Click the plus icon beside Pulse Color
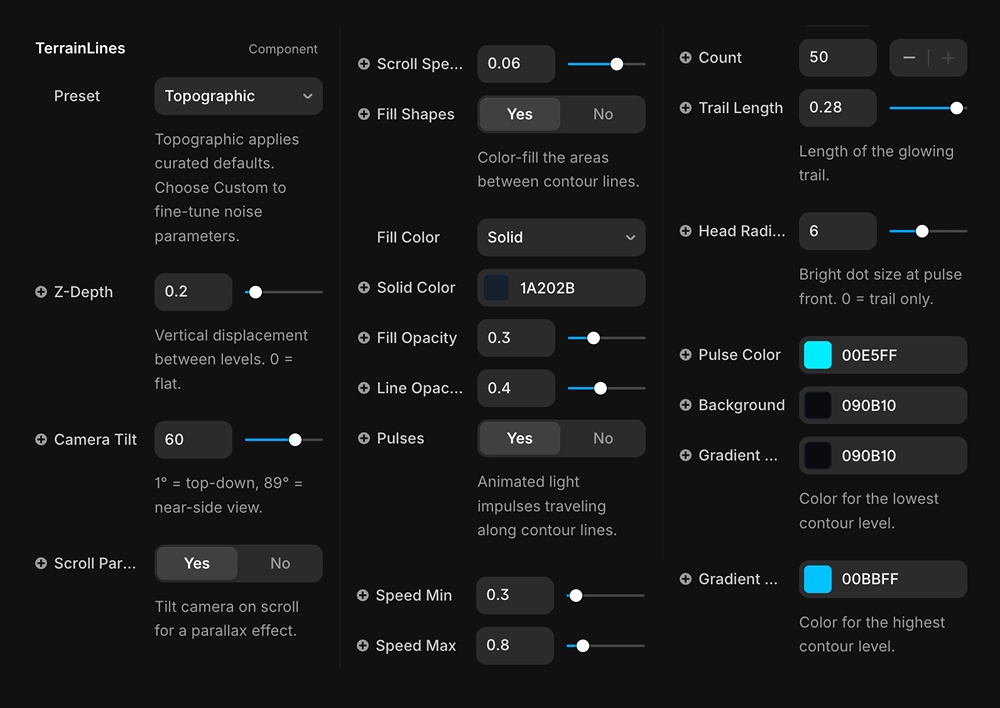The image size is (1000, 708). point(686,355)
